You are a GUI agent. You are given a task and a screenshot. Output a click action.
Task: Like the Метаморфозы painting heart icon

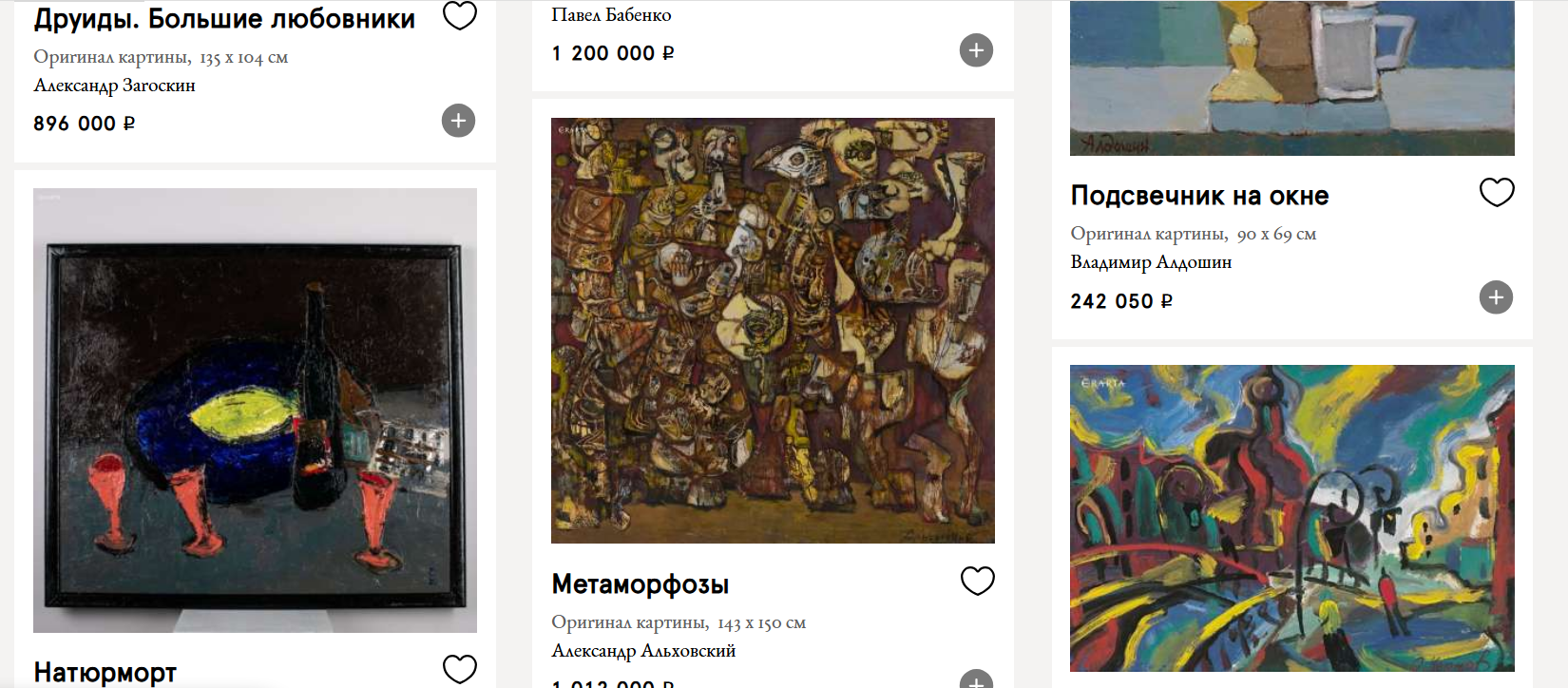pyautogui.click(x=978, y=581)
